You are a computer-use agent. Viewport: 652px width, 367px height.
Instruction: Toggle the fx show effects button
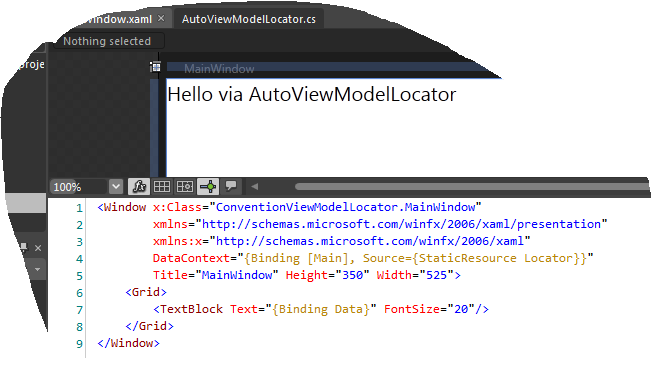coord(139,187)
